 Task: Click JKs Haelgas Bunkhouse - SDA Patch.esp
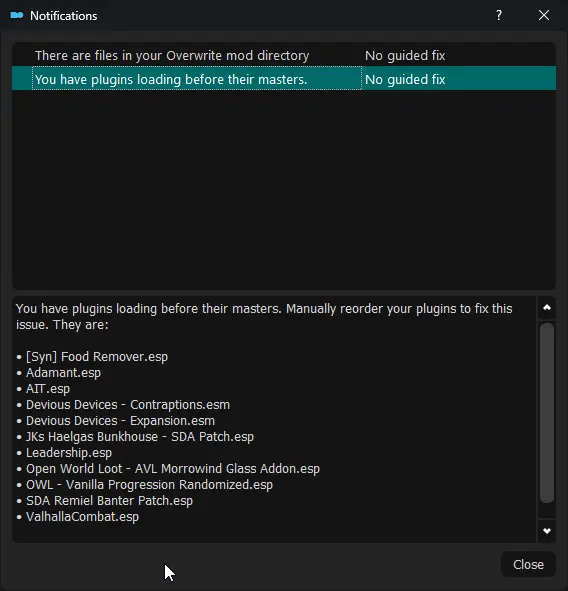tap(140, 437)
